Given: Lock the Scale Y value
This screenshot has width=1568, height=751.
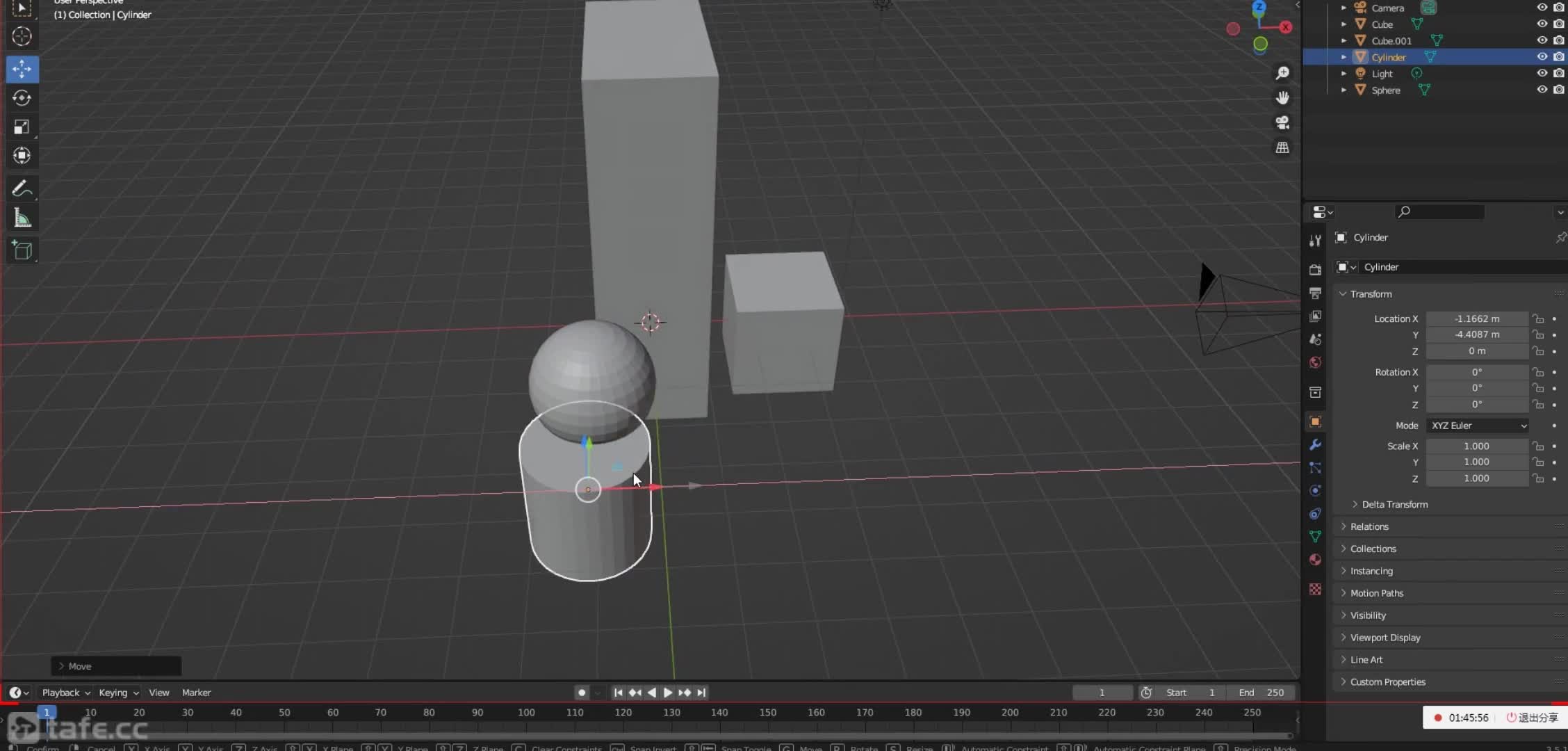Looking at the screenshot, I should [1538, 462].
